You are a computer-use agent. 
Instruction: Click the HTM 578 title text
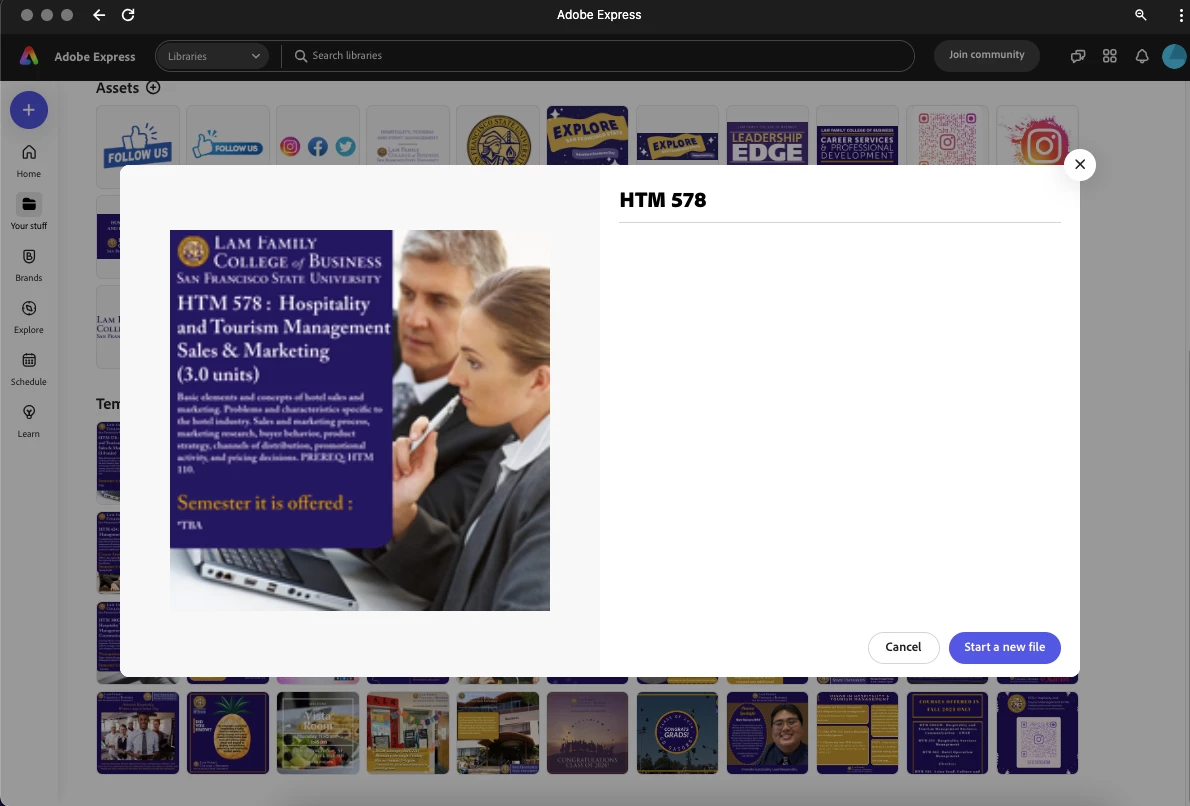(663, 200)
